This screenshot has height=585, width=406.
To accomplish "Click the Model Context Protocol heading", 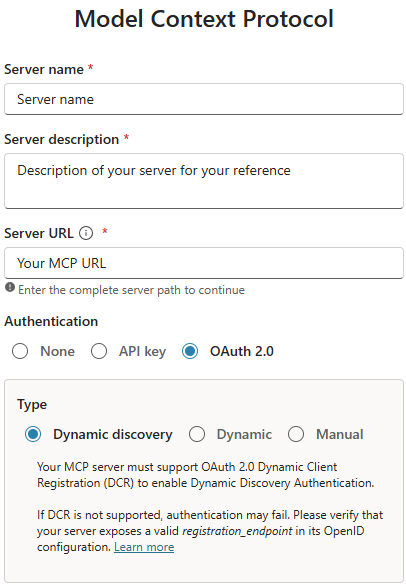I will click(204, 19).
